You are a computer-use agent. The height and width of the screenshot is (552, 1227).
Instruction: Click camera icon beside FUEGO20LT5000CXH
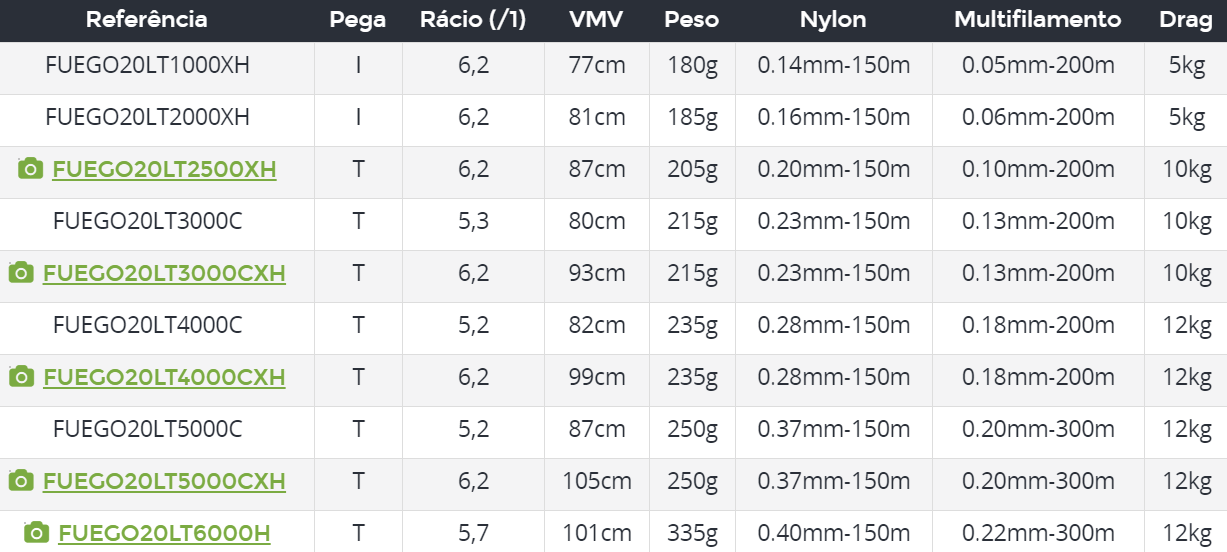[21, 481]
